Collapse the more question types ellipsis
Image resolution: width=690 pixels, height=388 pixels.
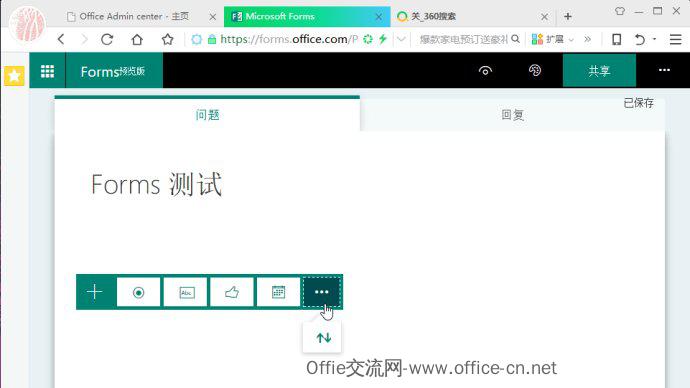322,292
